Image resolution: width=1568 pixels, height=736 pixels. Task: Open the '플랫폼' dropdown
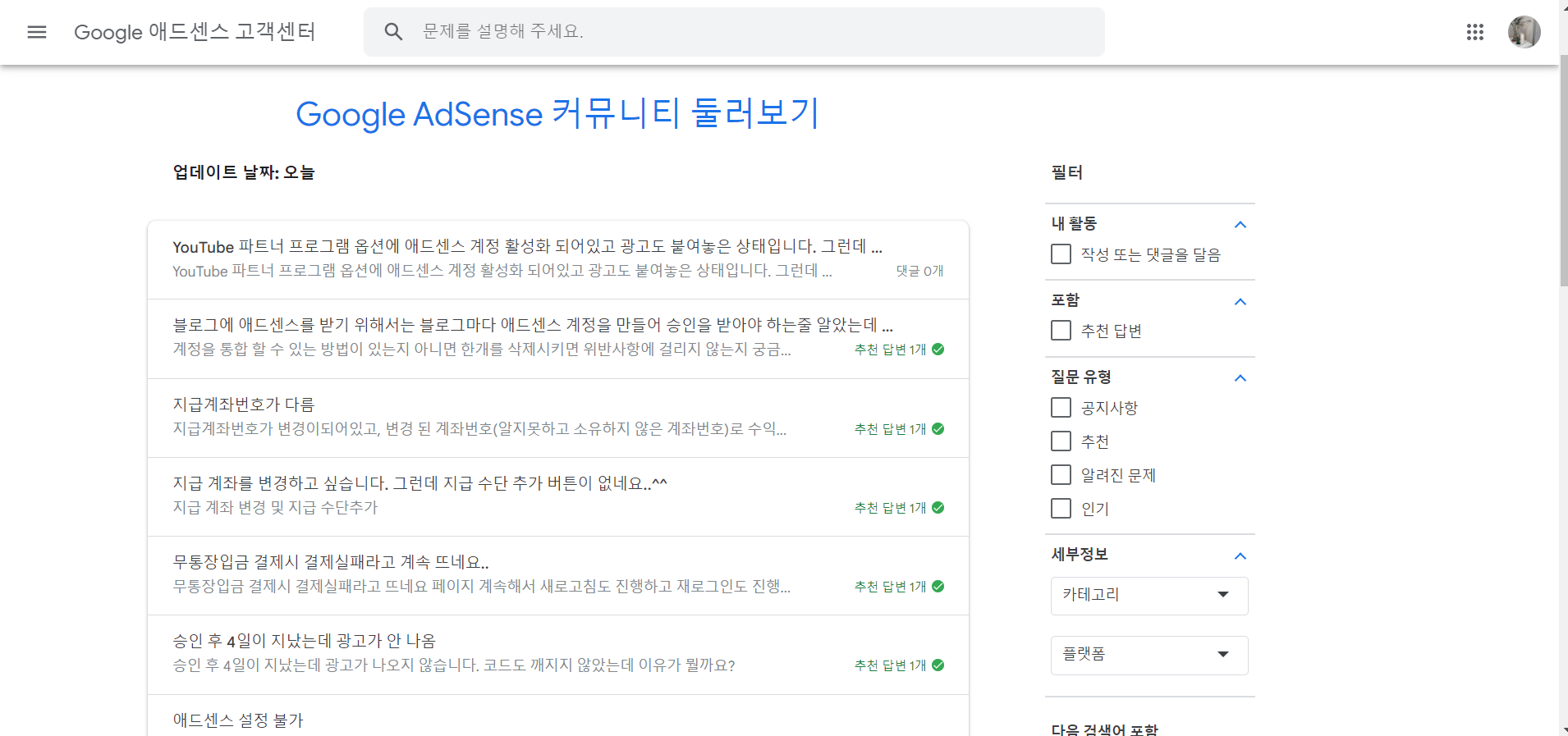coord(1149,655)
